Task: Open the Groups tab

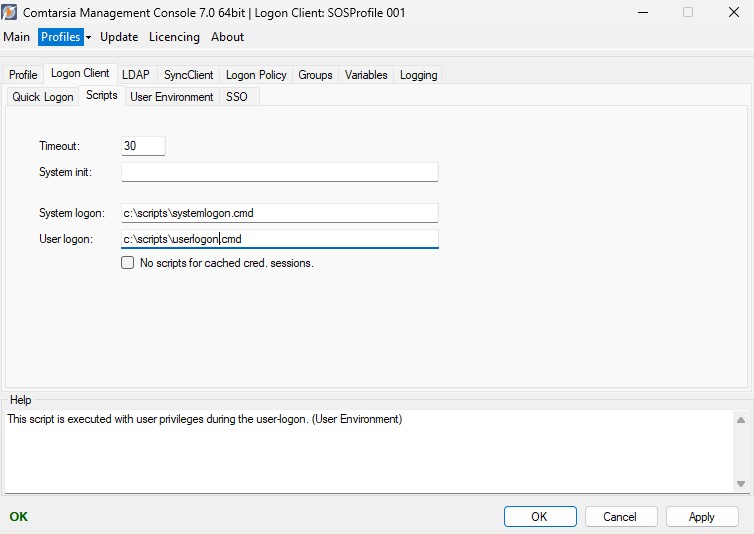Action: (315, 75)
